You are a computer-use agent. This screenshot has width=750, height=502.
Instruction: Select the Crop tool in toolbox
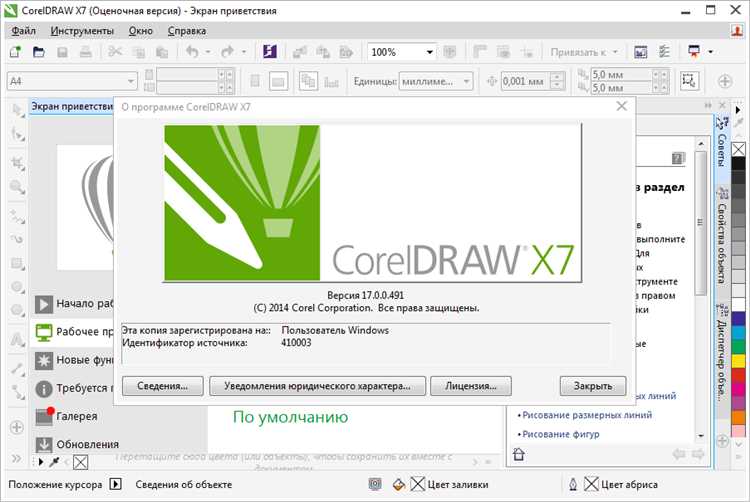click(x=18, y=163)
